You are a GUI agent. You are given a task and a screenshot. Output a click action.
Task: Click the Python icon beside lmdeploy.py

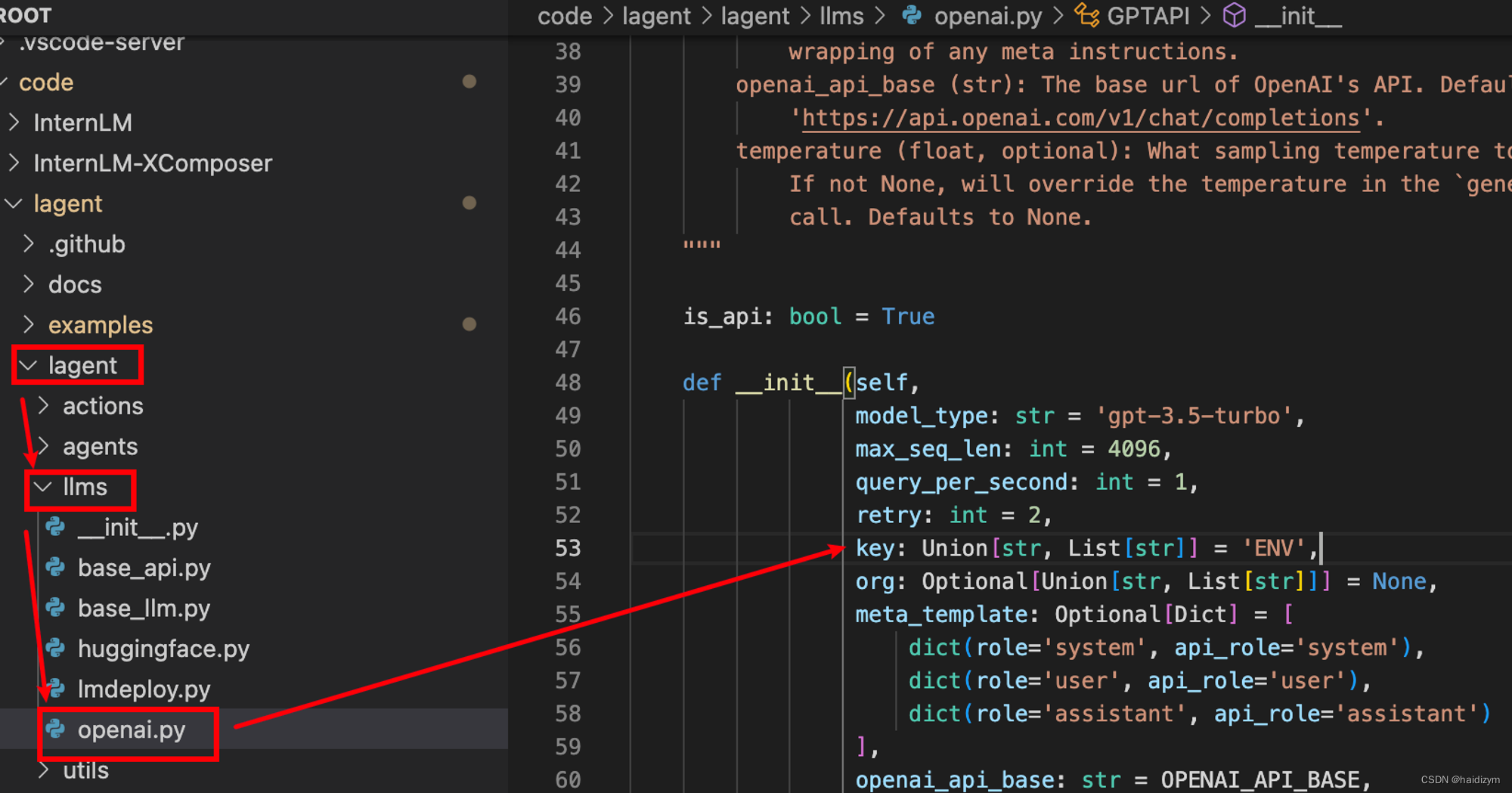(55, 689)
